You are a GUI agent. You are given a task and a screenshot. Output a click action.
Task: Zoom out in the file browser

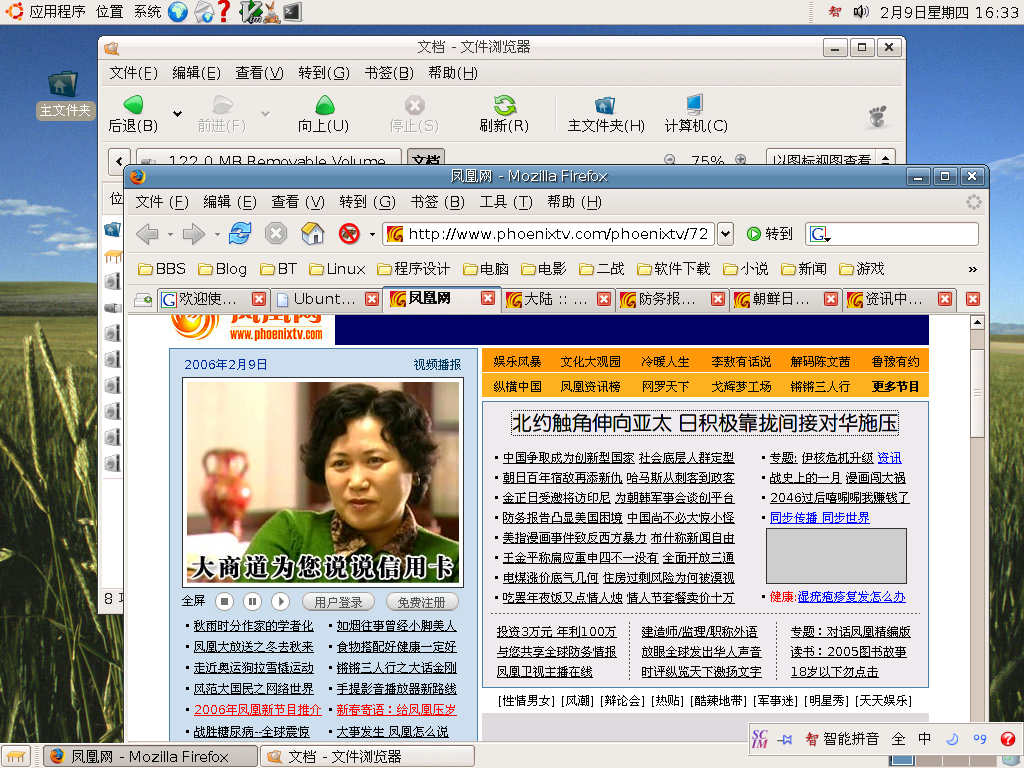[669, 159]
